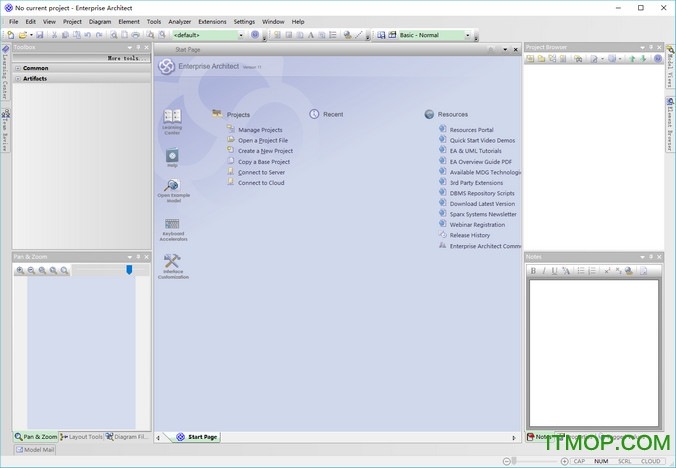Viewport: 676px width, 468px height.
Task: Click Create a New Project link
Action: tap(266, 151)
